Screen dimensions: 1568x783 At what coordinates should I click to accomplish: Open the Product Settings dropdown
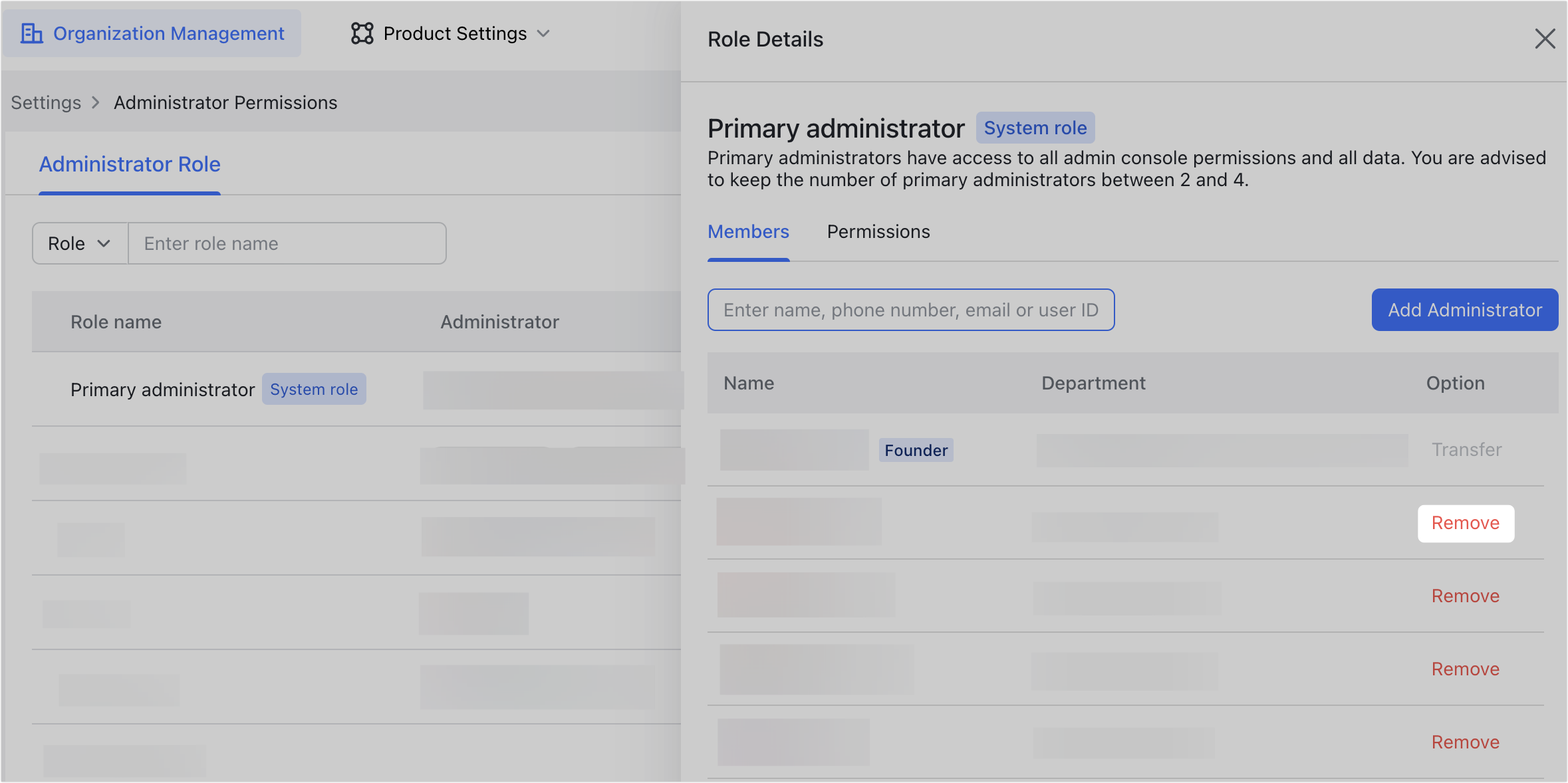[x=544, y=34]
